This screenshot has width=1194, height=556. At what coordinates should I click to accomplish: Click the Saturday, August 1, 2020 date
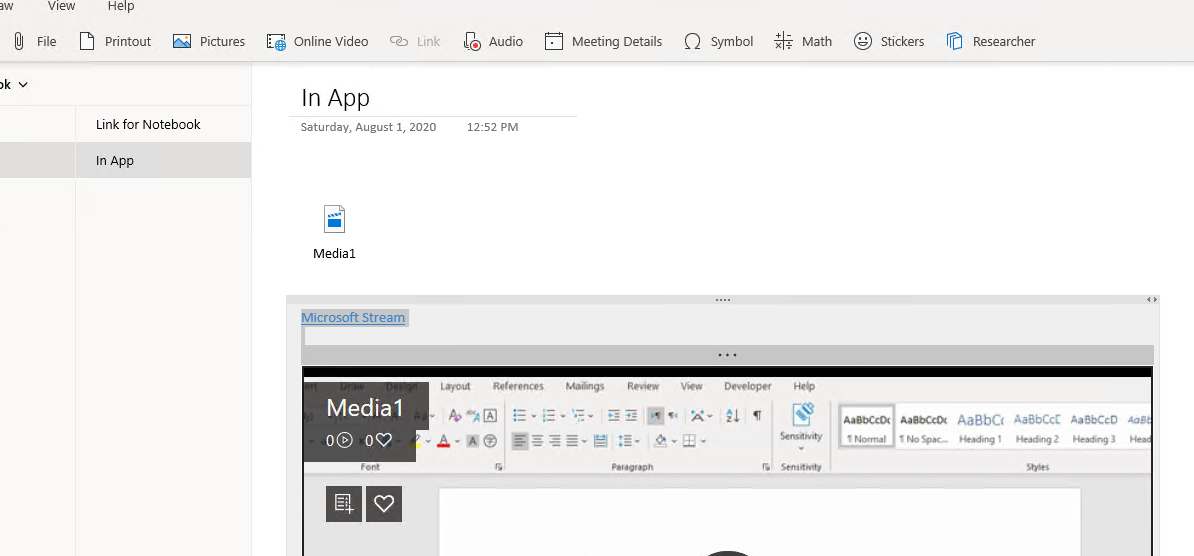[369, 127]
